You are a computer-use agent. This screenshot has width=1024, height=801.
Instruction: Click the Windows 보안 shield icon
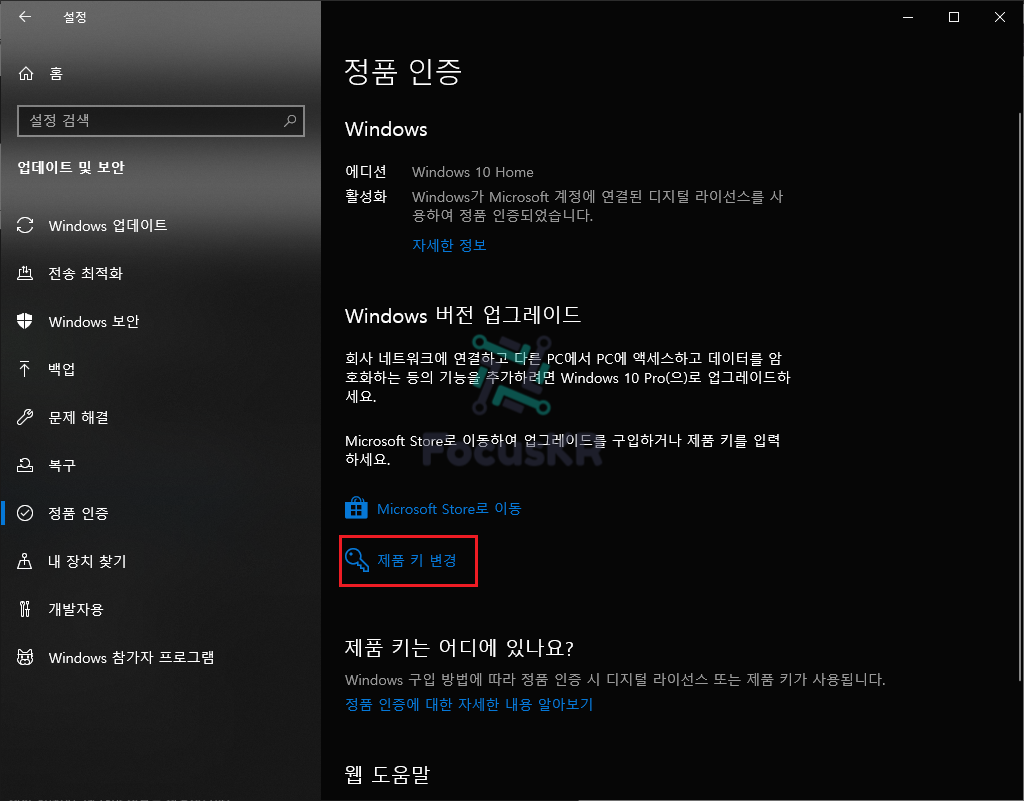25,321
